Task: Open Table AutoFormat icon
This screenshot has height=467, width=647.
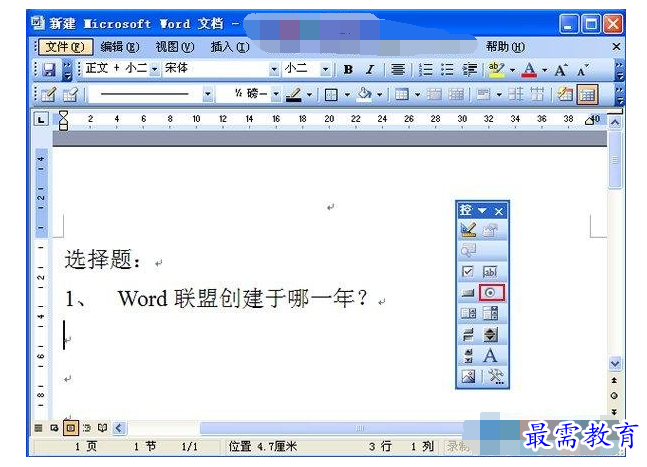Action: pos(565,95)
